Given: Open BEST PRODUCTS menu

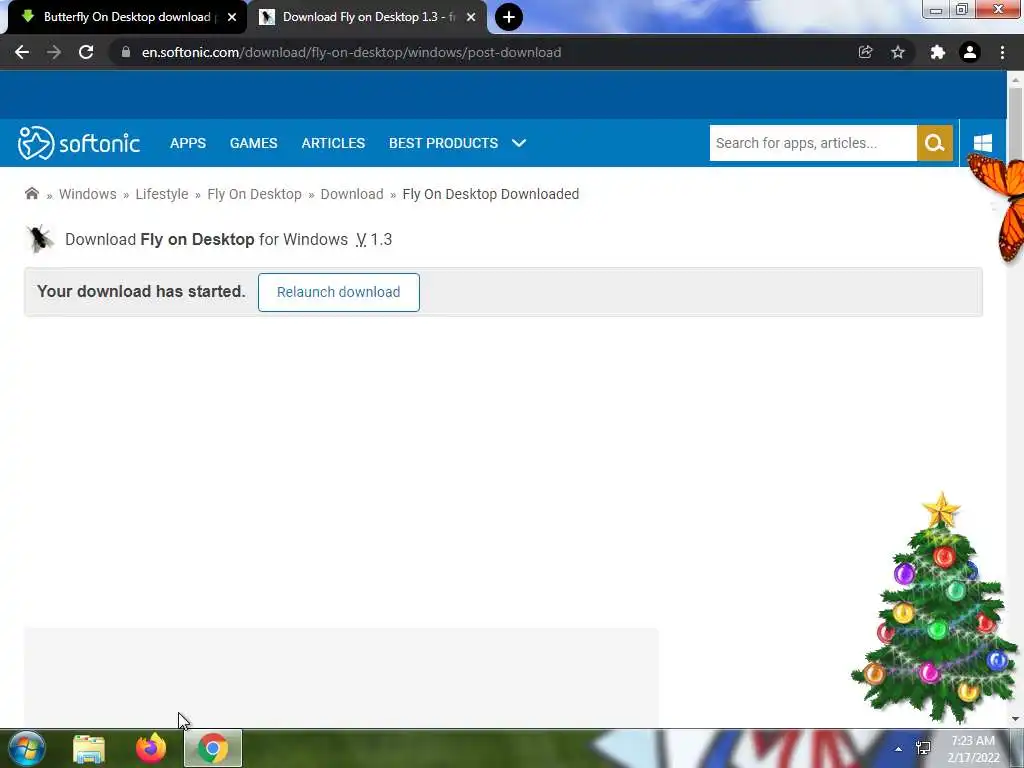Looking at the screenshot, I should coord(443,143).
